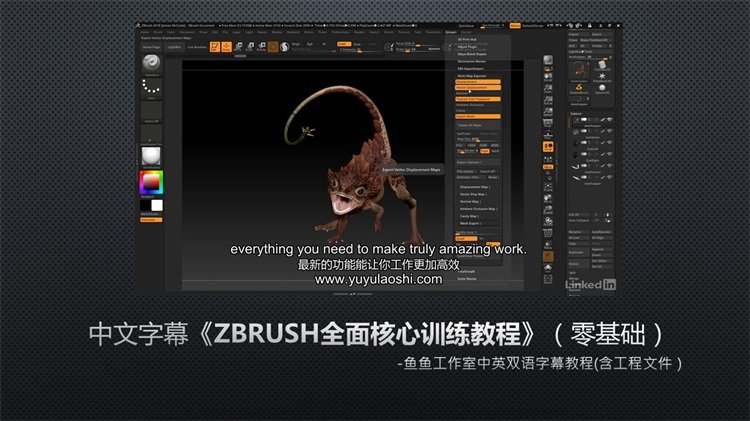Expand the FBX ExportImport plugin section
The width and height of the screenshot is (750, 421).
(x=471, y=68)
